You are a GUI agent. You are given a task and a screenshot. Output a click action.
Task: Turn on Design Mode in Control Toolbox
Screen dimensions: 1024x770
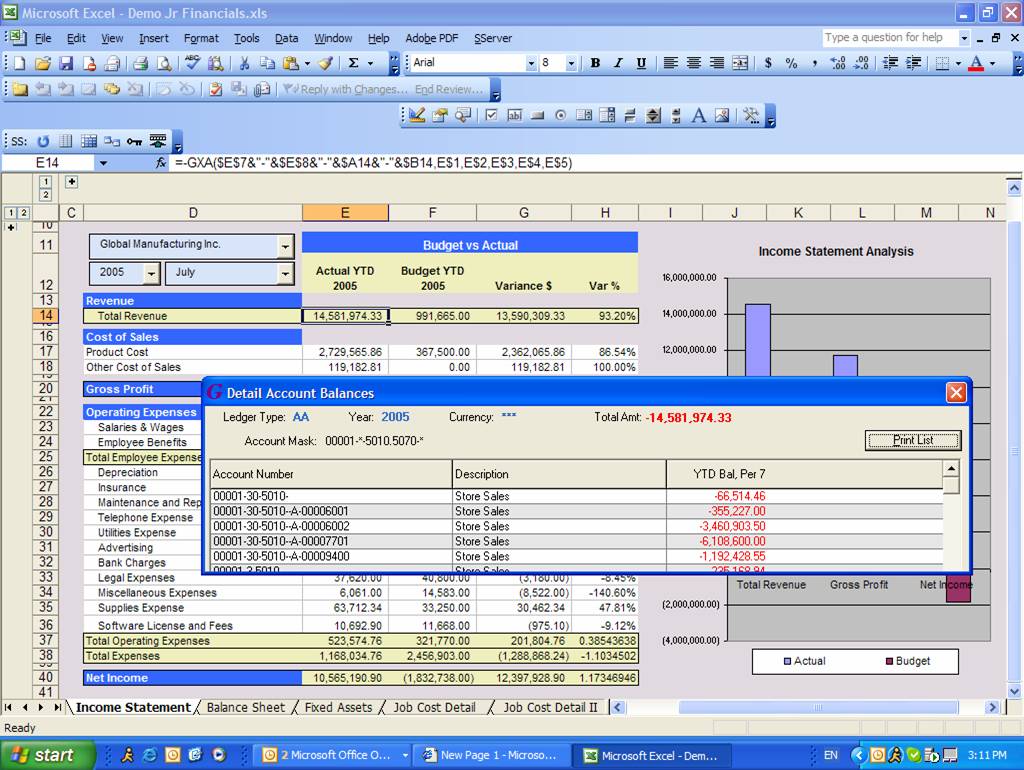point(417,116)
